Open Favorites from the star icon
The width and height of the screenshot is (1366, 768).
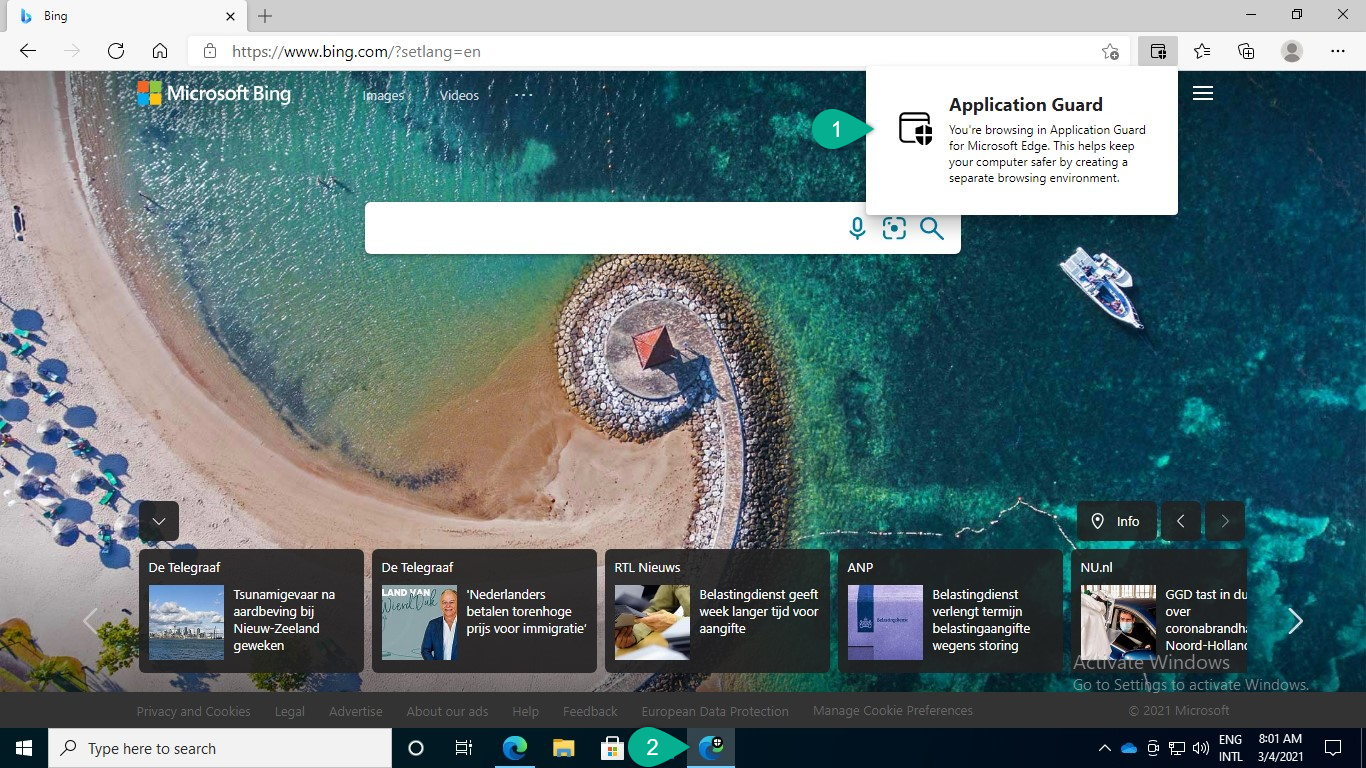1202,50
